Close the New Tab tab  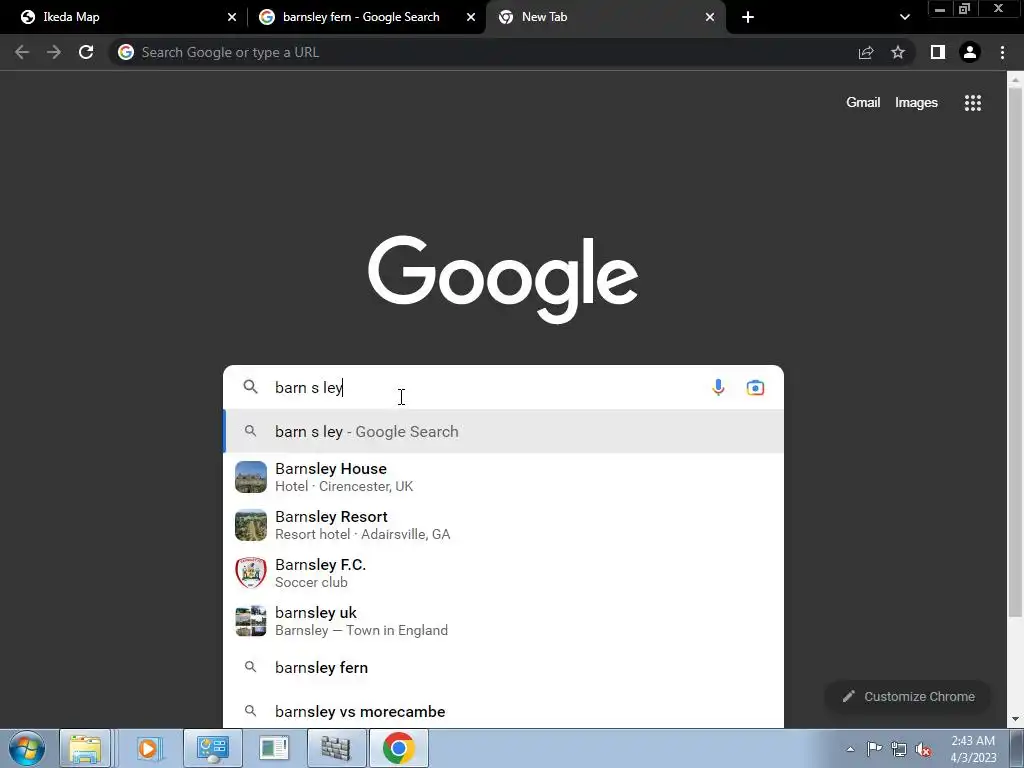710,17
